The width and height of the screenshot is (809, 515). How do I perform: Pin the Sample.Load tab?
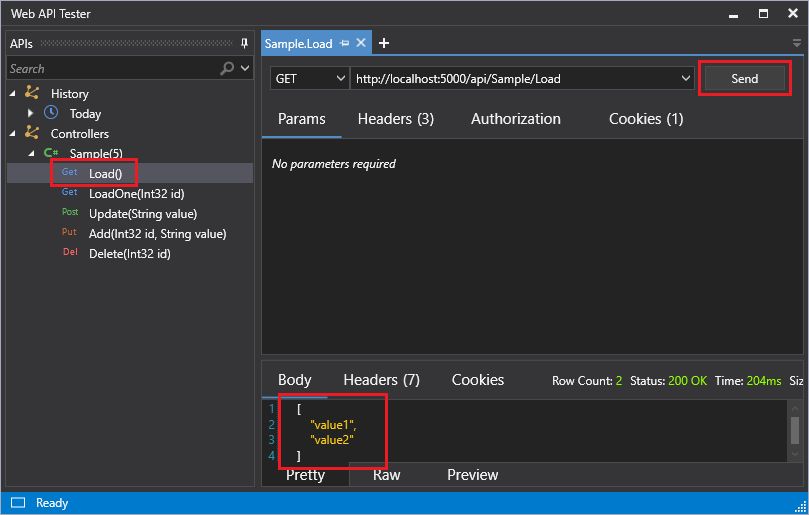click(x=345, y=43)
